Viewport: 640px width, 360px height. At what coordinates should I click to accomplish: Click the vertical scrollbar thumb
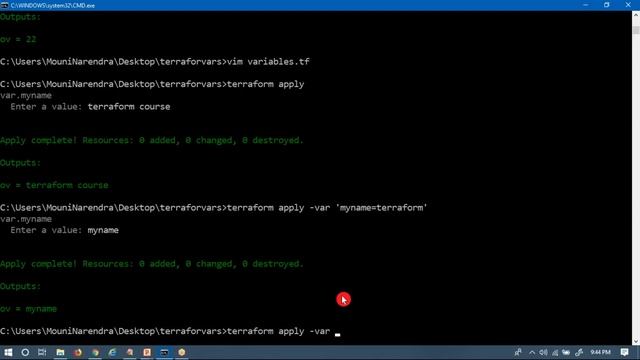pyautogui.click(x=636, y=30)
